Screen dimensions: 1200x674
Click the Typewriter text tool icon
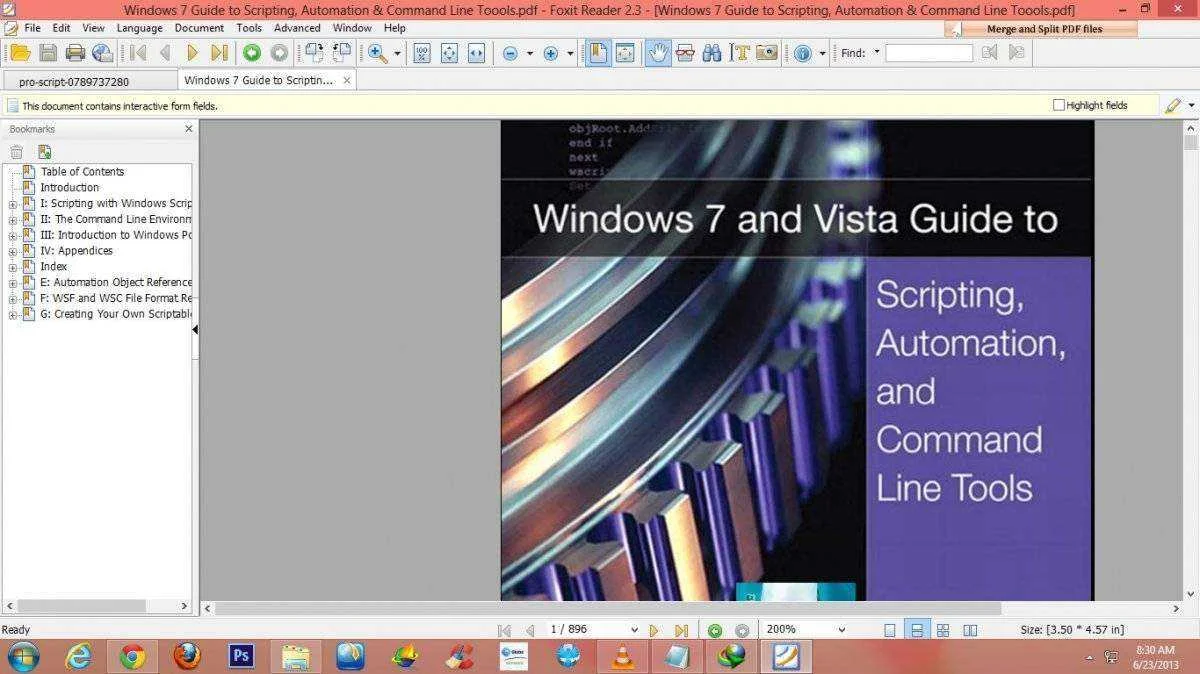pyautogui.click(x=740, y=53)
